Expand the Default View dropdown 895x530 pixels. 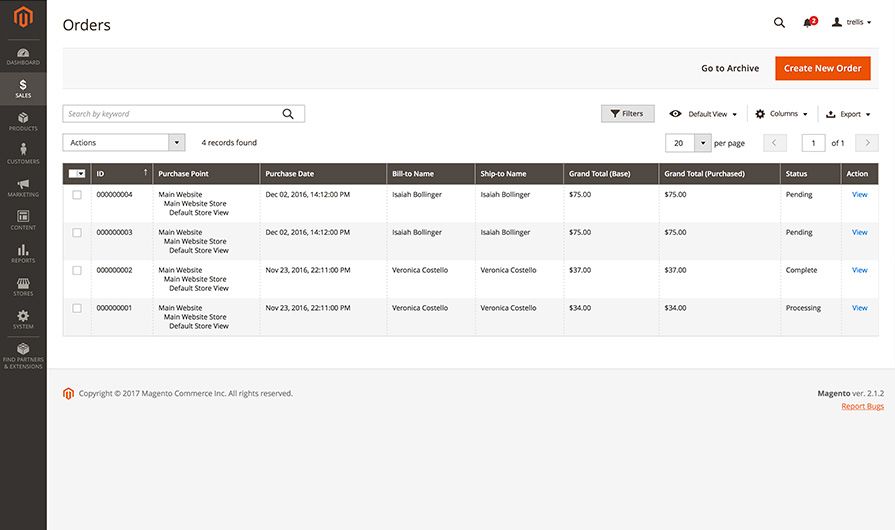(x=703, y=114)
